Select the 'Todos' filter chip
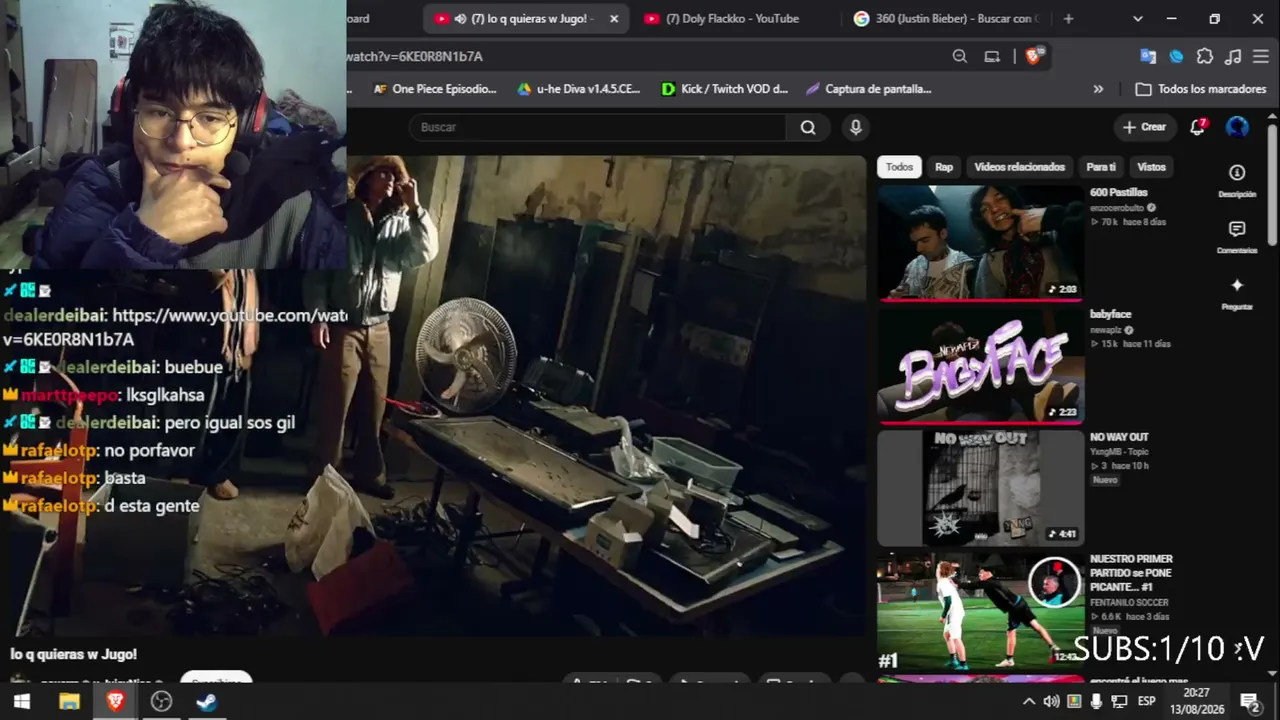The width and height of the screenshot is (1280, 720). (899, 167)
